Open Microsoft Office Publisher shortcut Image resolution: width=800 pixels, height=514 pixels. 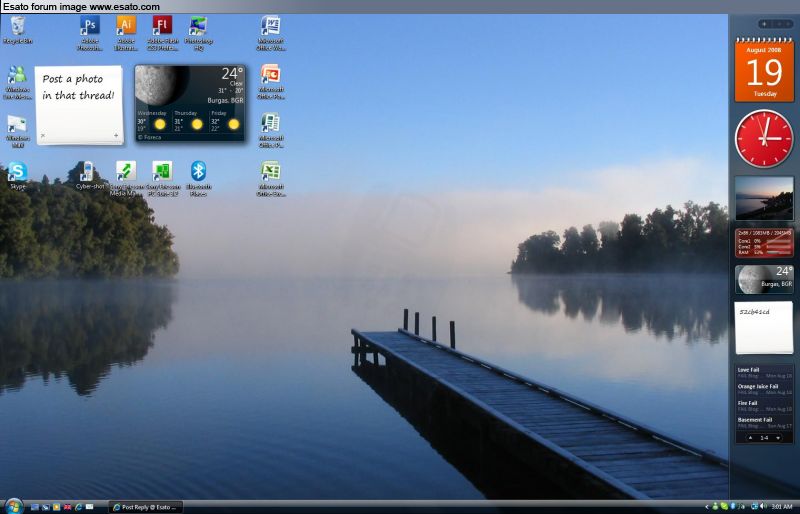270,130
